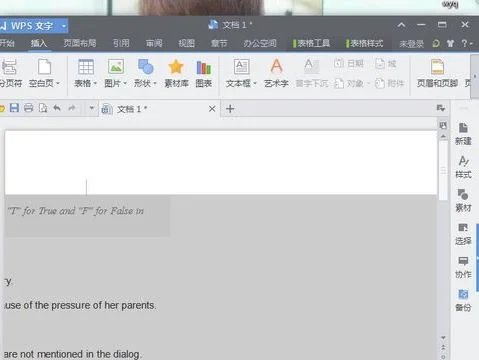
Task: Open 页眉和页脚 header and footer
Action: pyautogui.click(x=437, y=73)
